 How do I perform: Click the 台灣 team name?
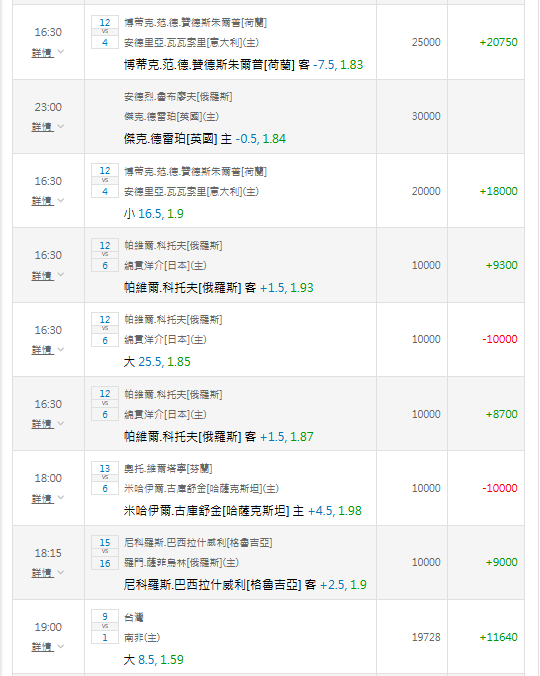134,617
